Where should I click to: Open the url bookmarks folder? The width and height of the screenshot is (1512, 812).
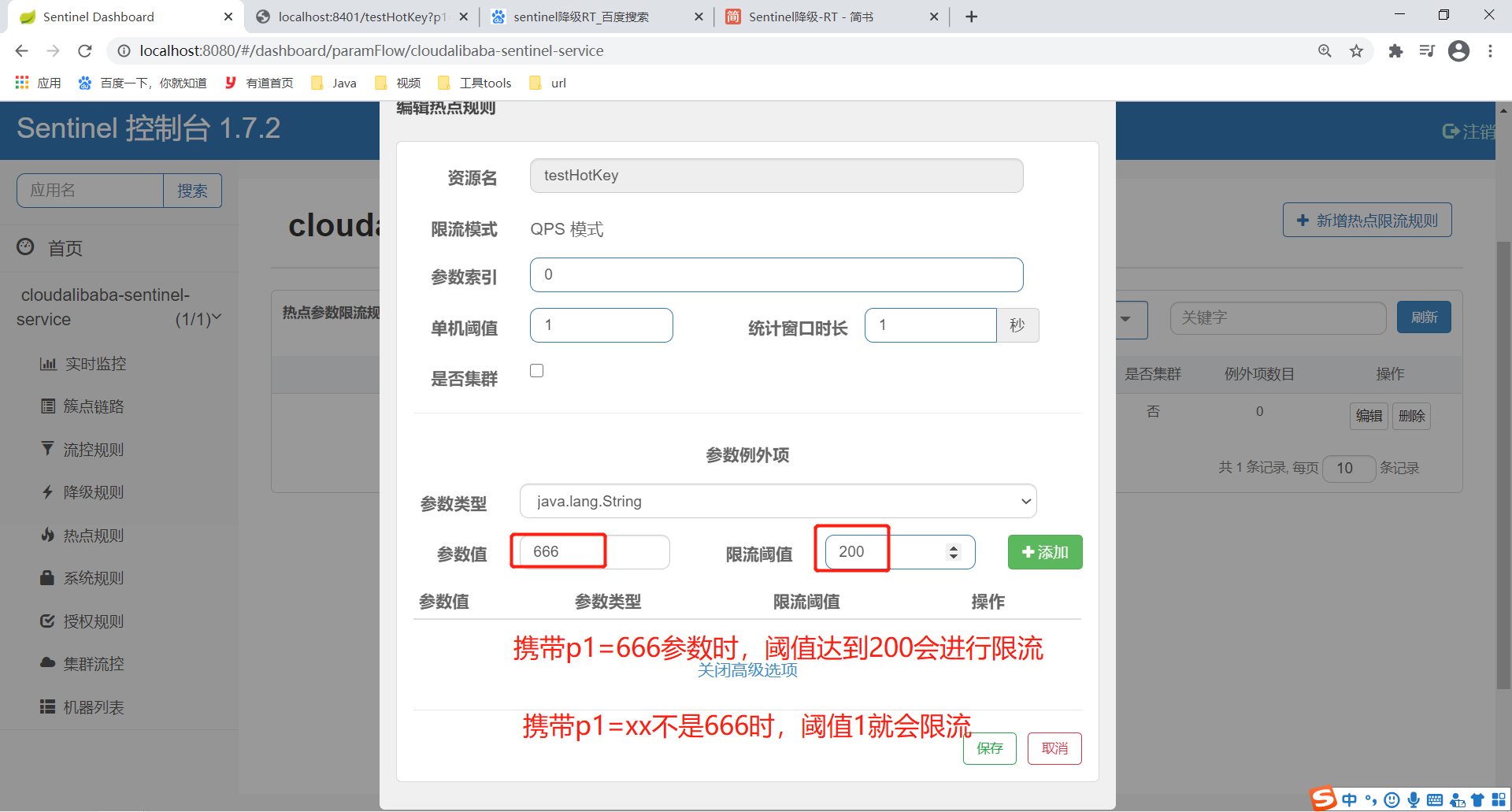pos(548,83)
